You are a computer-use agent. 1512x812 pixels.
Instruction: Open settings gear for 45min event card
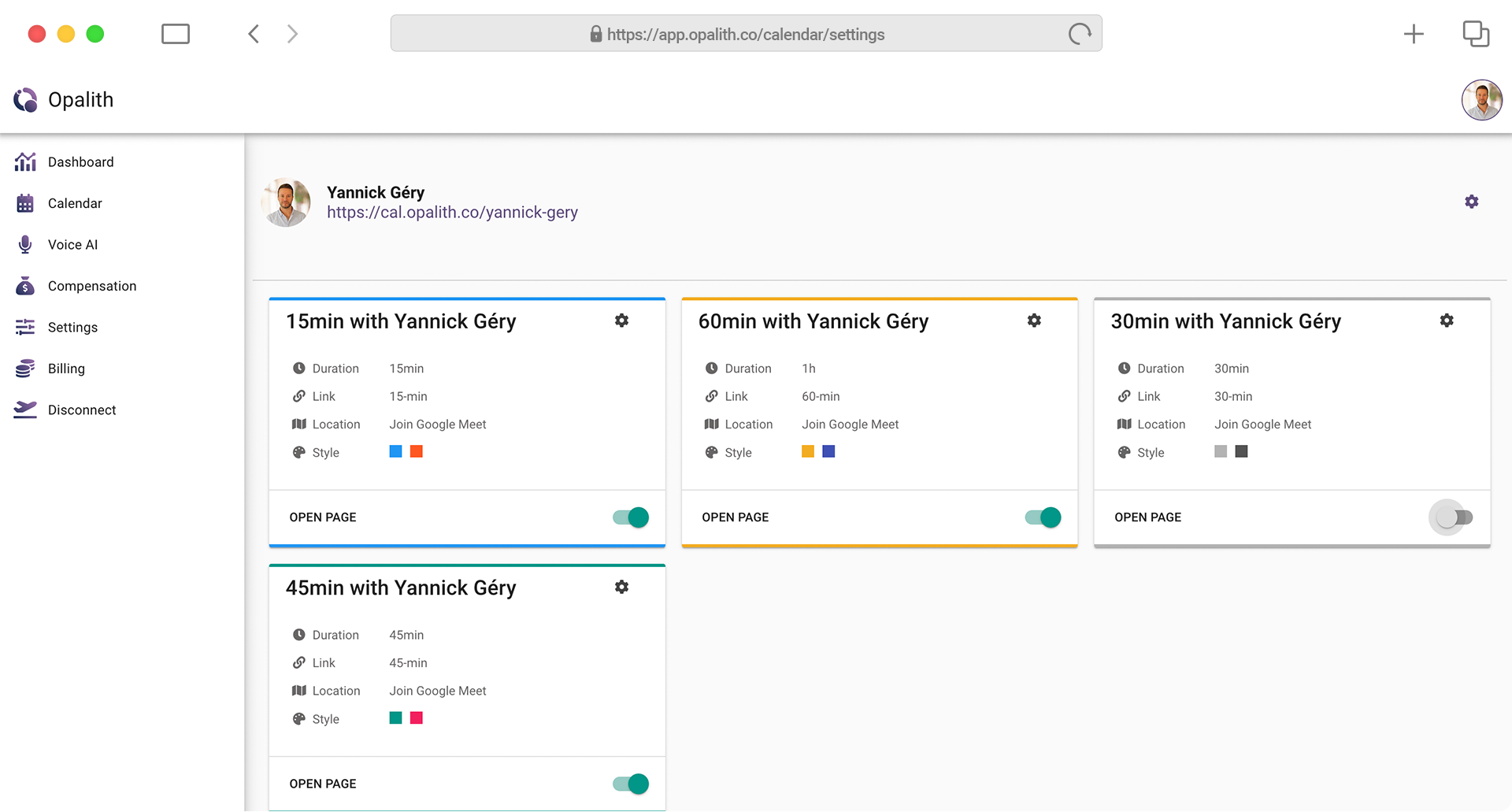coord(621,587)
